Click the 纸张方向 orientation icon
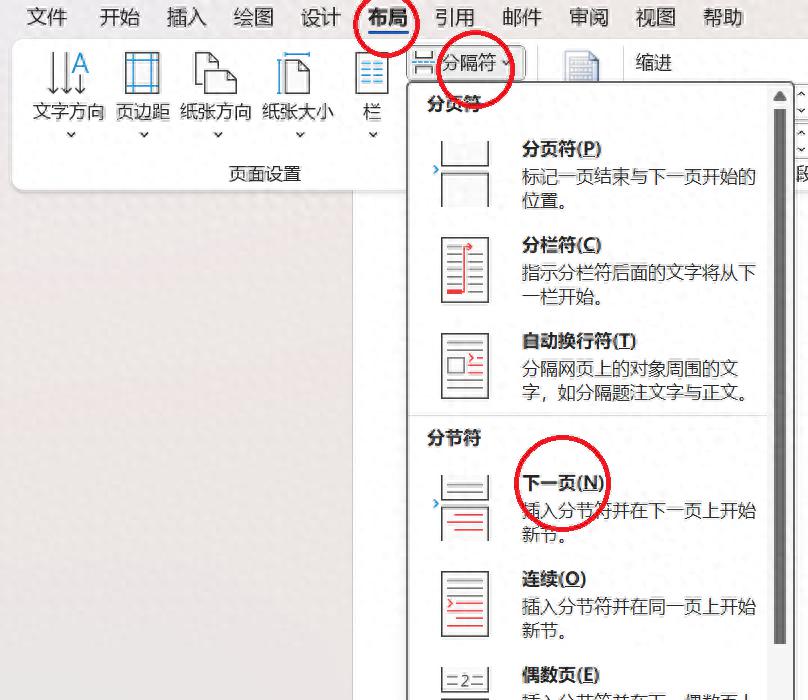 pos(215,73)
